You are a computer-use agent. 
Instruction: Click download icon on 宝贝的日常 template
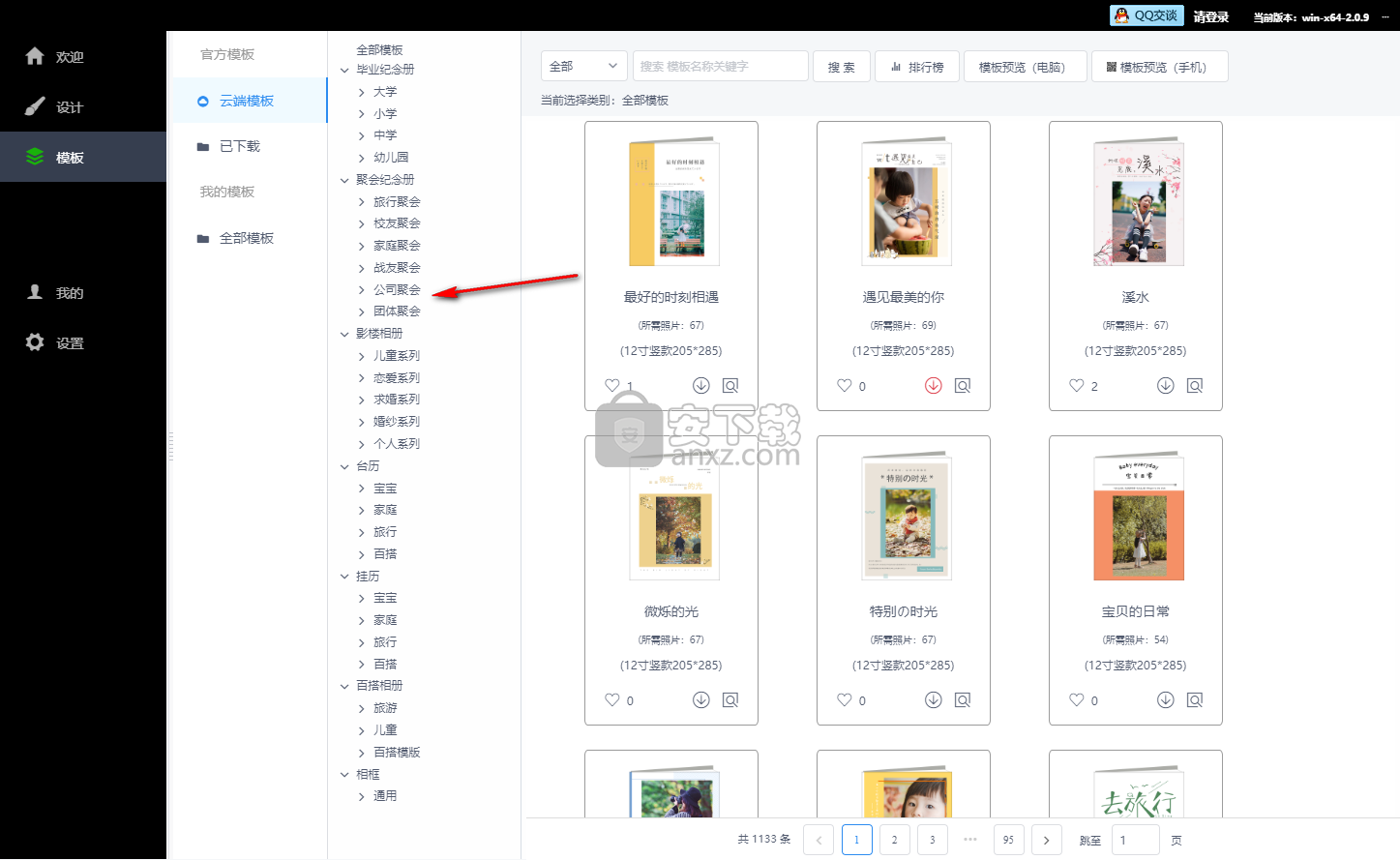1165,700
